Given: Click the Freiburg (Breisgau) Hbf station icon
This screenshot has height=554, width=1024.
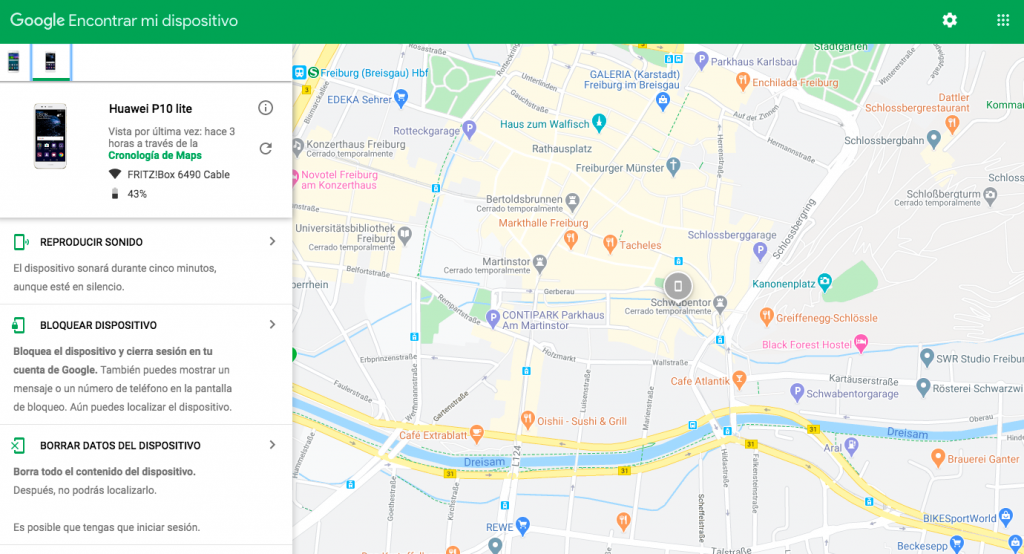Looking at the screenshot, I should 300,73.
